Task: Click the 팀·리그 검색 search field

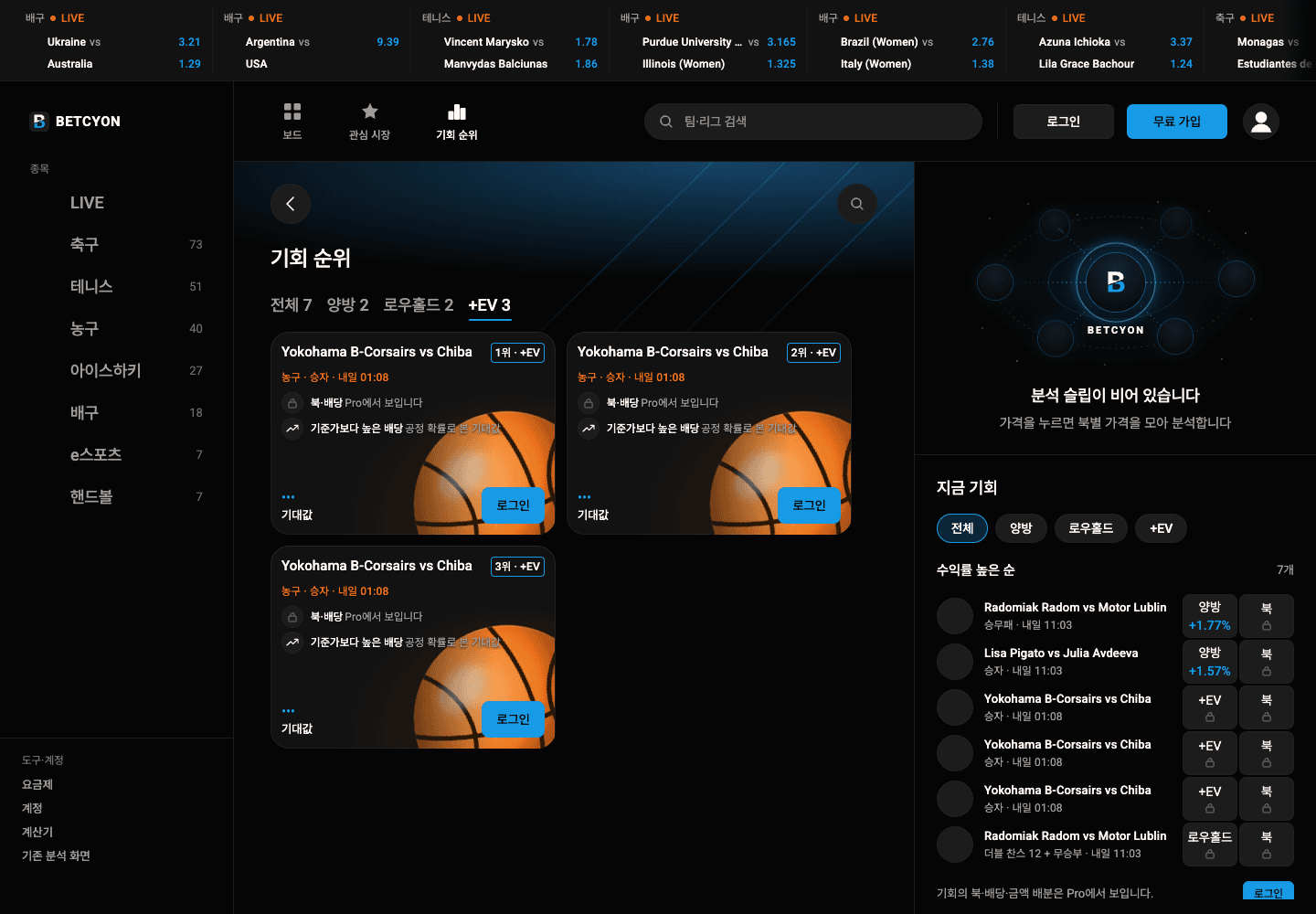Action: pos(813,122)
